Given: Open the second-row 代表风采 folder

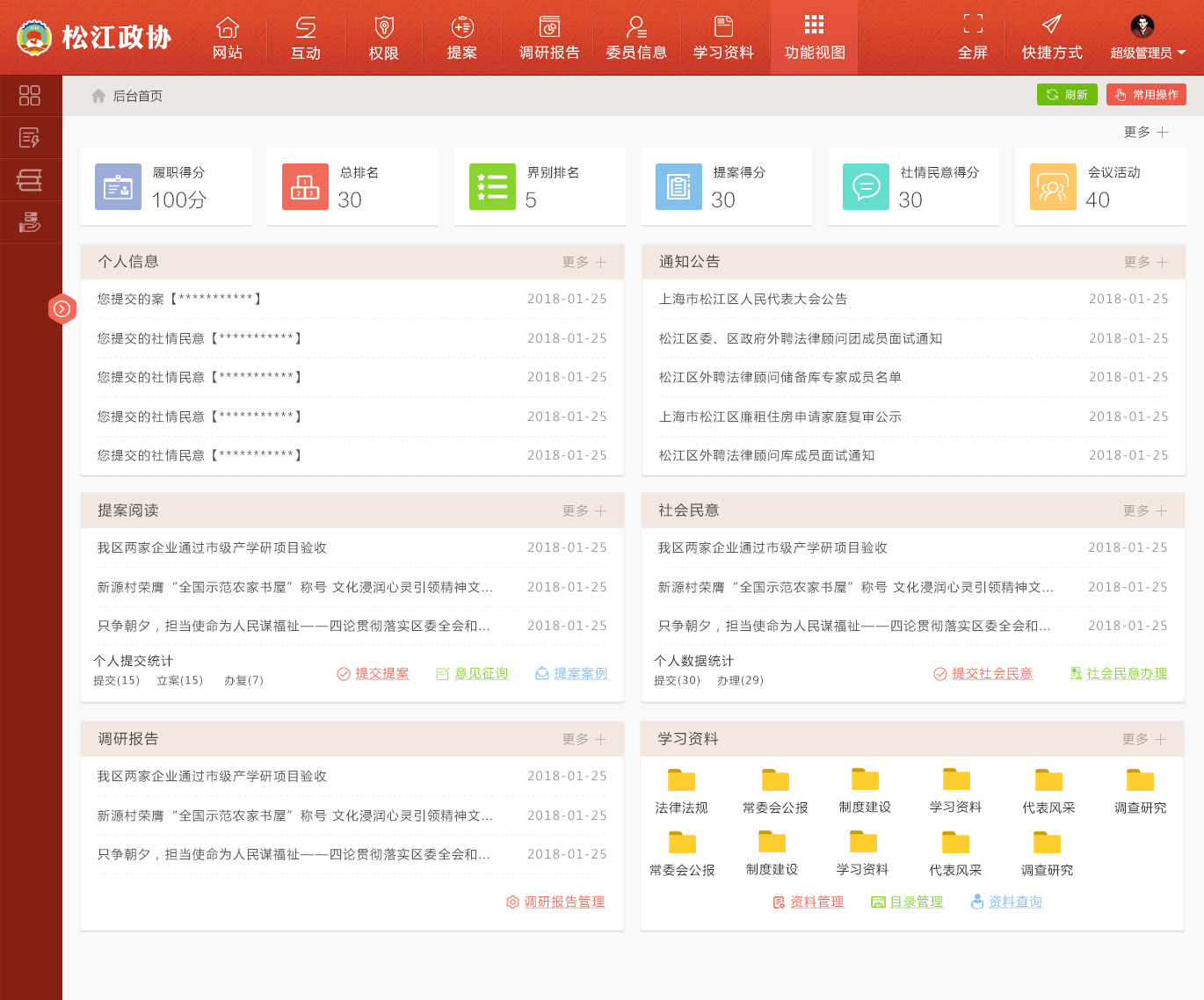Looking at the screenshot, I should point(955,854).
